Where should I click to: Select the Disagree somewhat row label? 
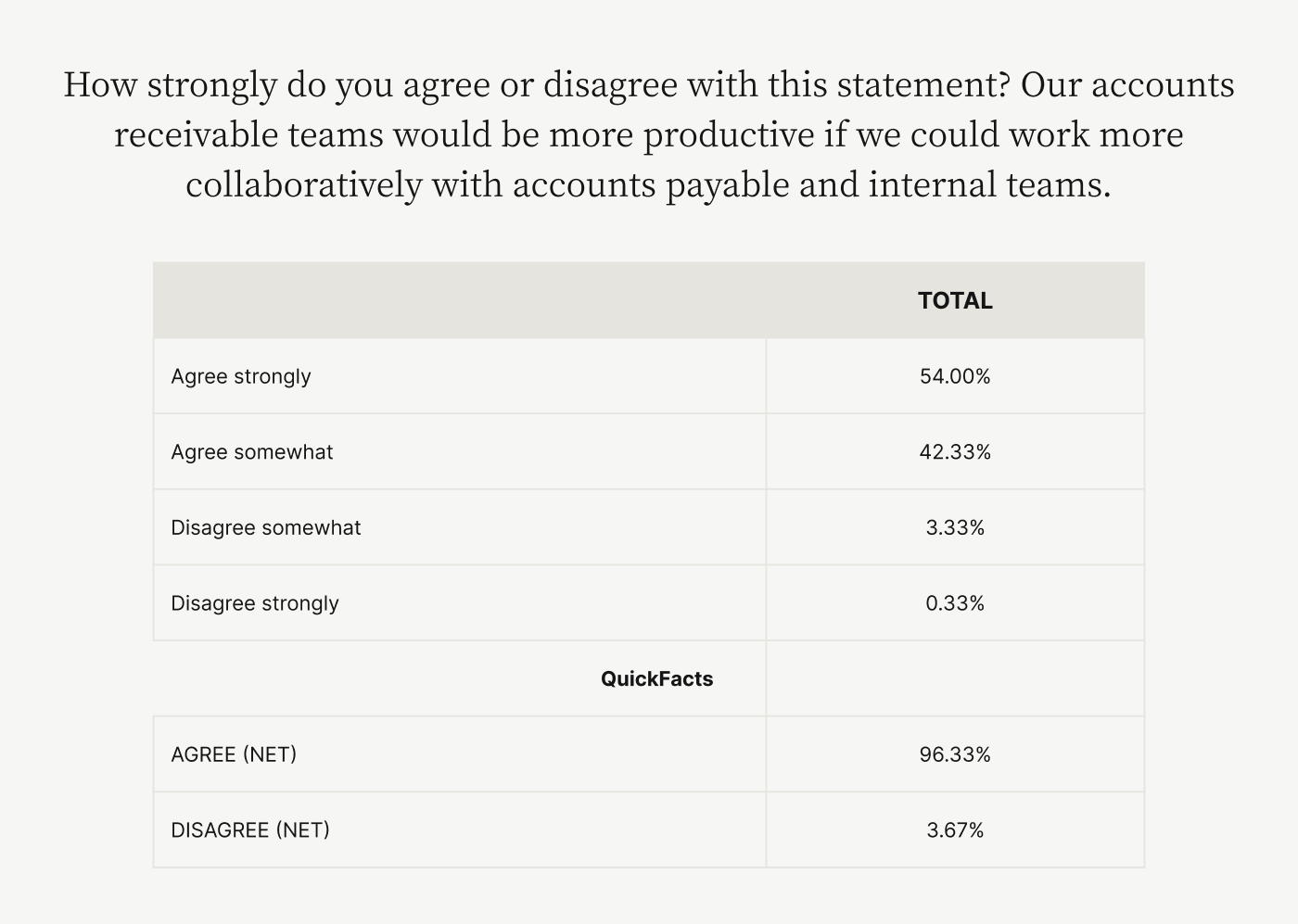266,527
